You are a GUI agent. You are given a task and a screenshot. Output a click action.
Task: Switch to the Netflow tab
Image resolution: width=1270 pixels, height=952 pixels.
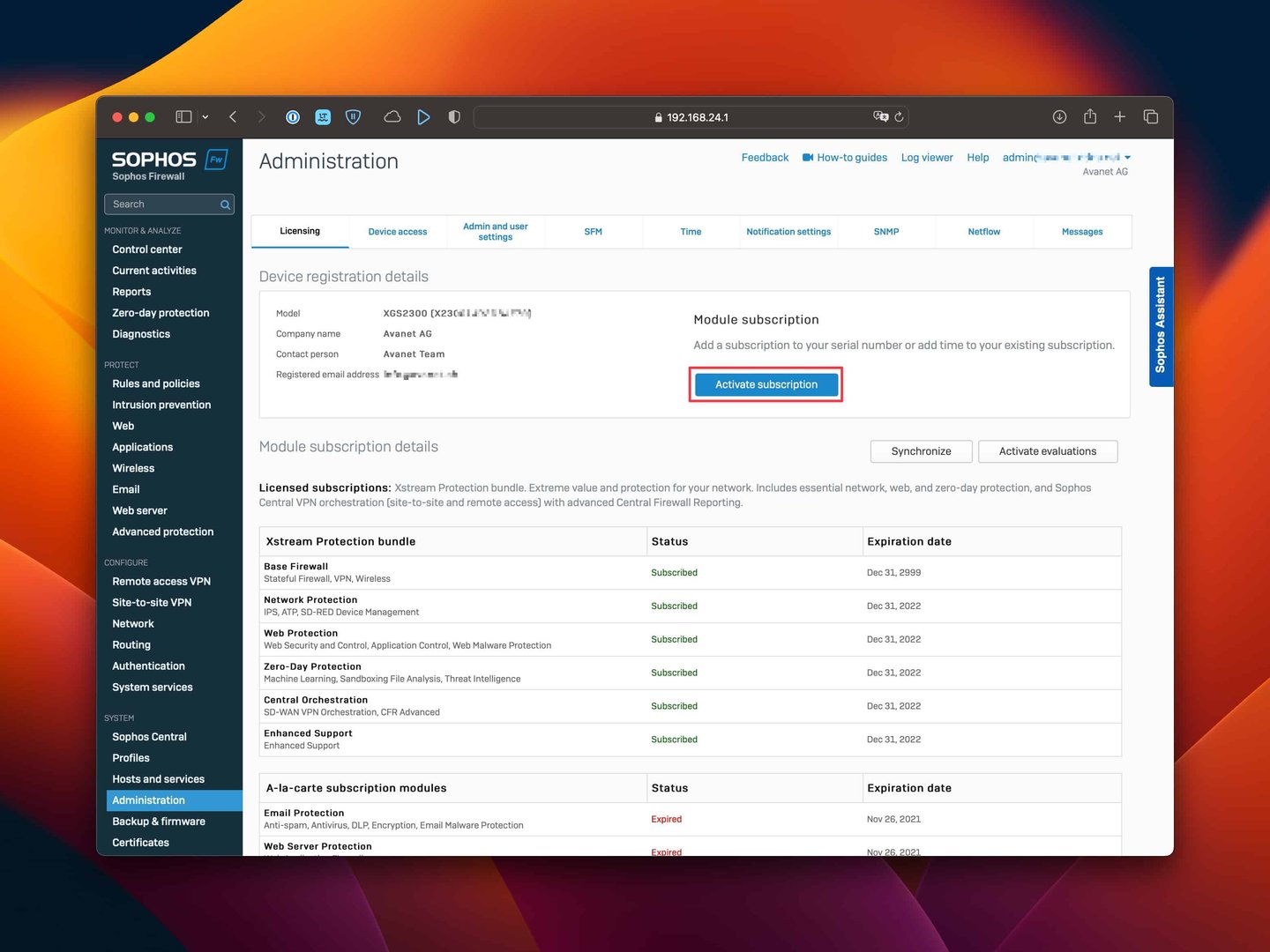coord(984,232)
